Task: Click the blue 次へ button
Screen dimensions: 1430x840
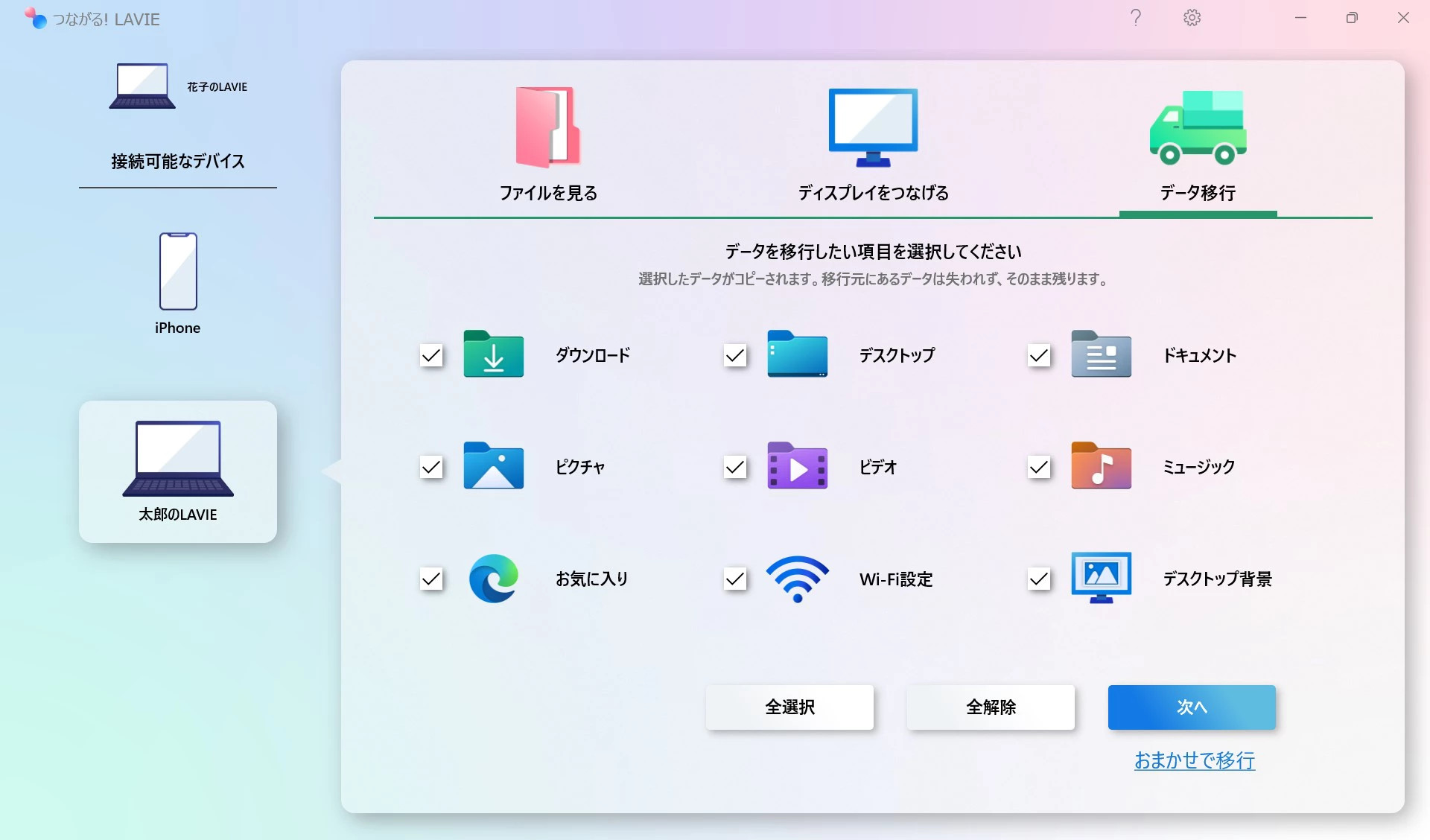Action: coord(1192,707)
